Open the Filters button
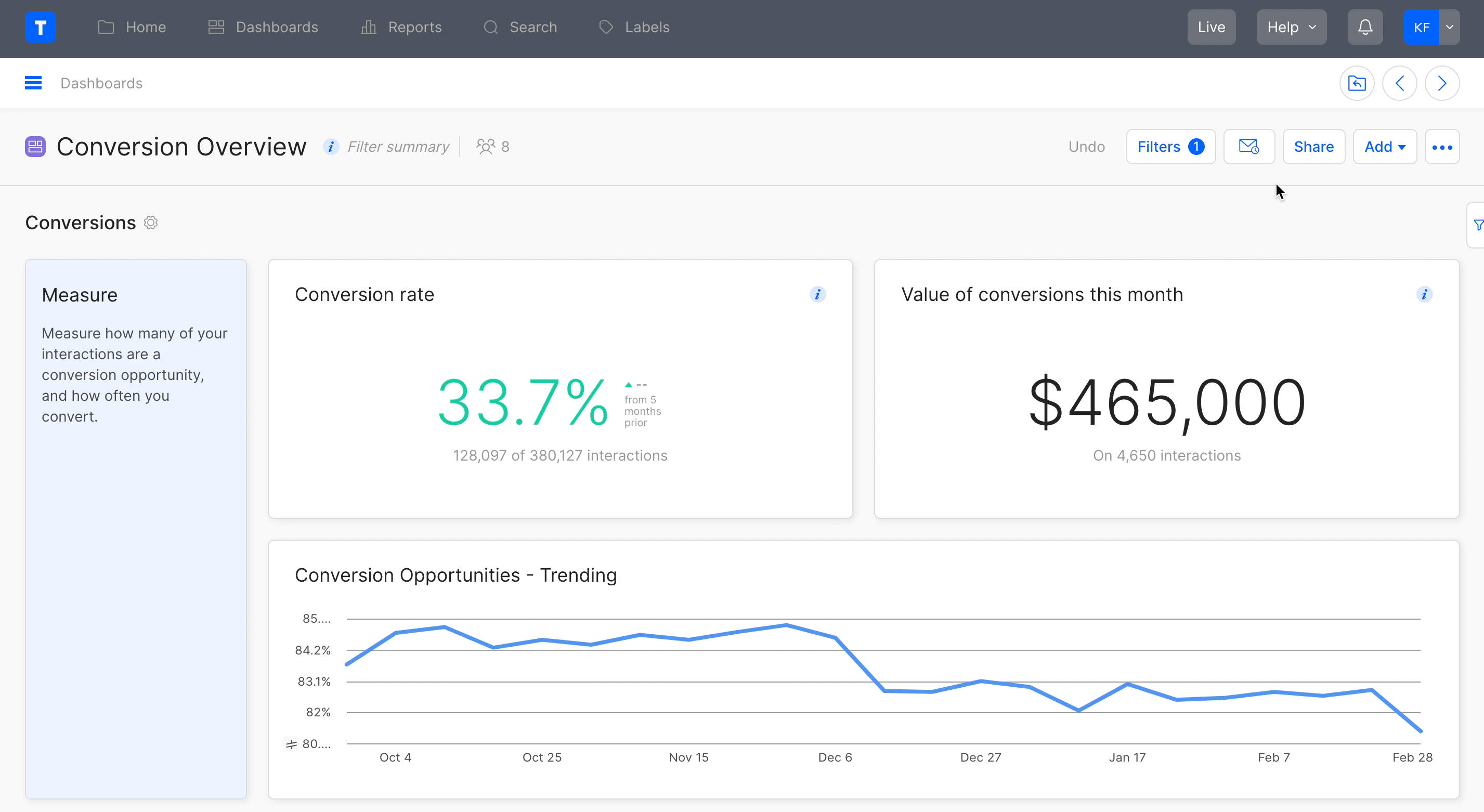Image resolution: width=1484 pixels, height=812 pixels. [x=1170, y=147]
